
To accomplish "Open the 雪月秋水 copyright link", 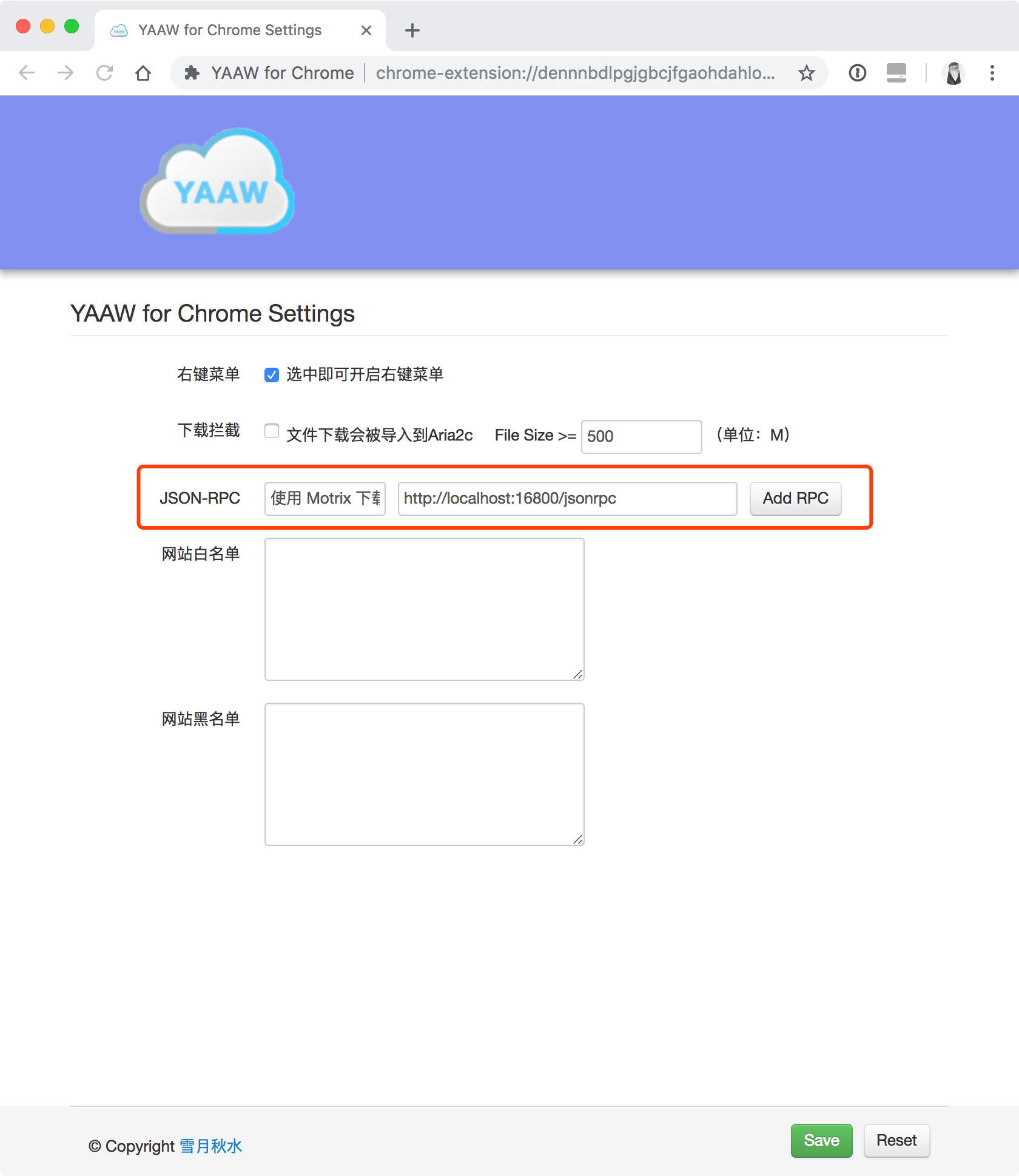I will [211, 1146].
